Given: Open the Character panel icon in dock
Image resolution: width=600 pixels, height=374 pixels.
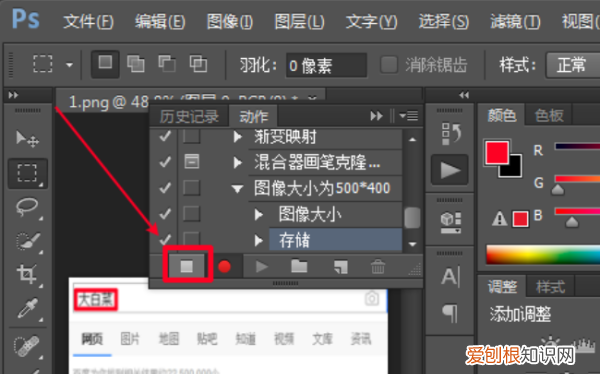Looking at the screenshot, I should (450, 276).
